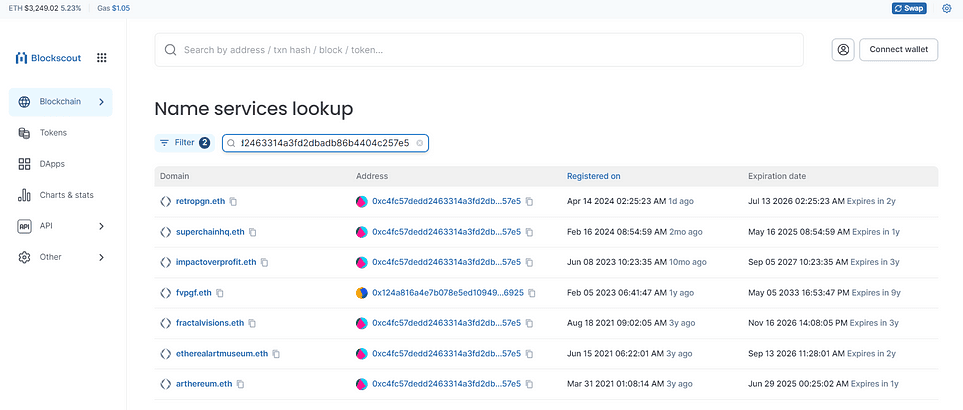Copy the address in the arthereum.eth row
Viewport: 963px width, 410px height.
(x=529, y=384)
